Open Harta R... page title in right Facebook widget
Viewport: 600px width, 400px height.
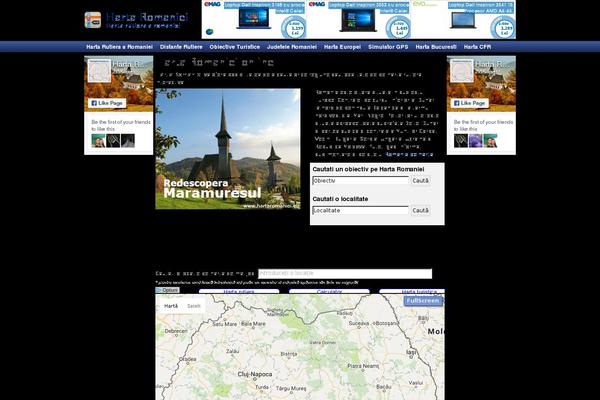click(491, 64)
